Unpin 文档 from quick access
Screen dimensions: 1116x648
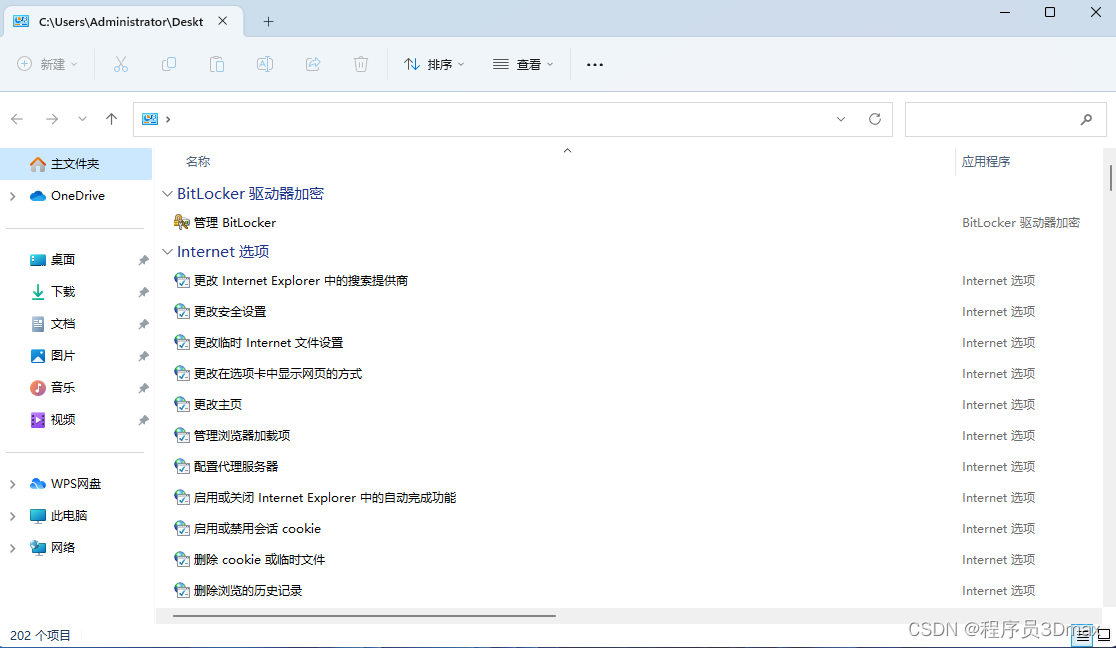coord(143,324)
